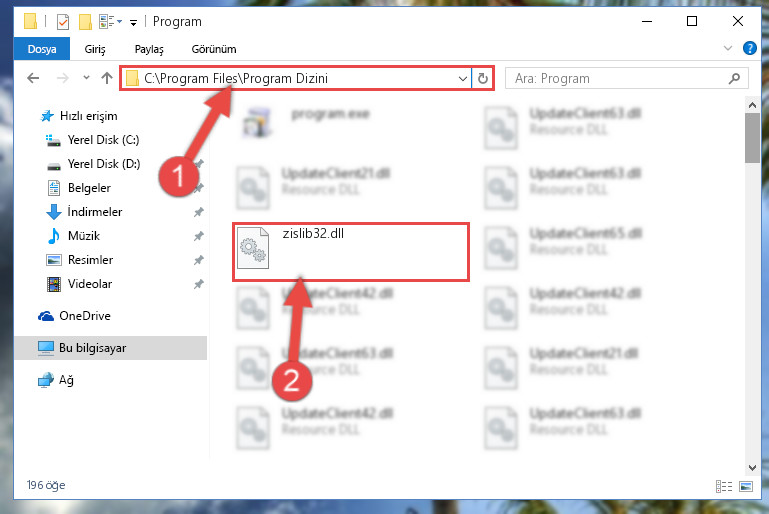Screen dimensions: 769x514
Task: Click the Properties quick access icon
Action: [x=63, y=22]
